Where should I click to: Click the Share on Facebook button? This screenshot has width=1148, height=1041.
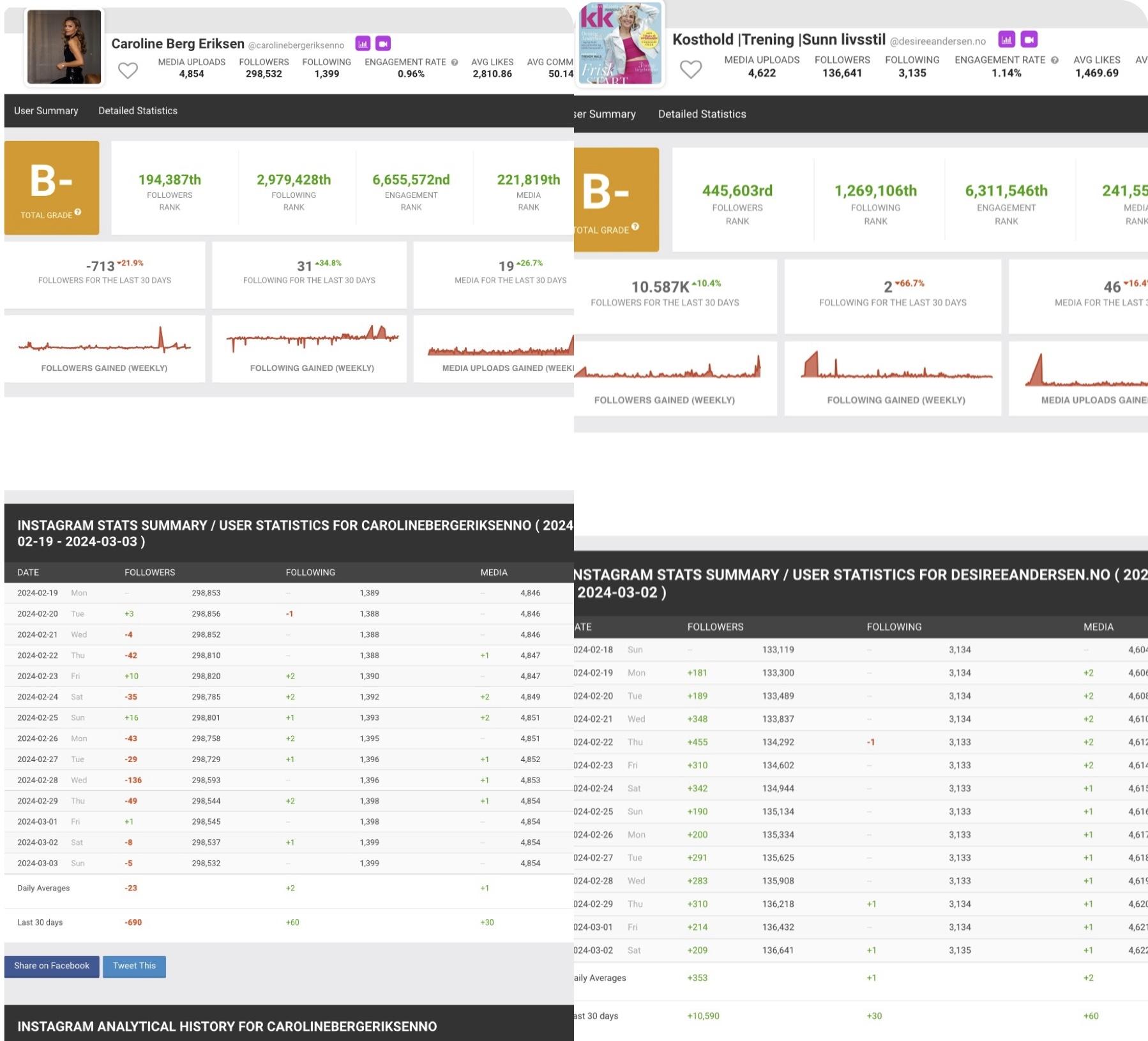[x=52, y=966]
